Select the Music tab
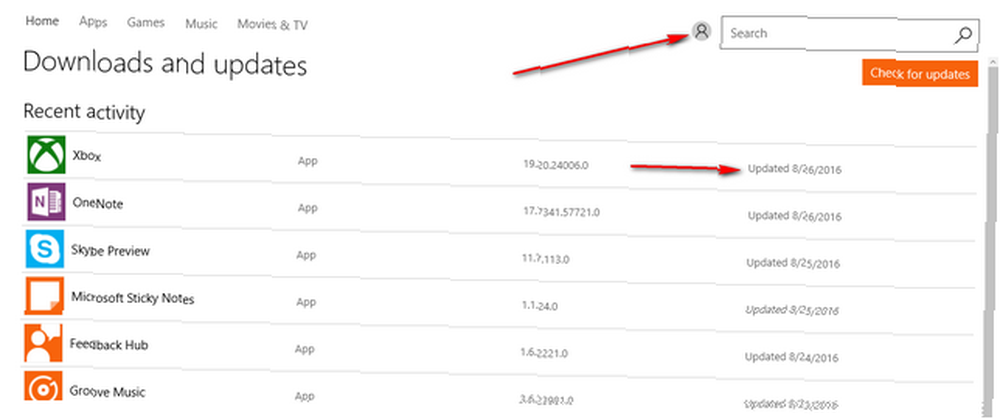Screen dimensions: 1000x419 202,22
